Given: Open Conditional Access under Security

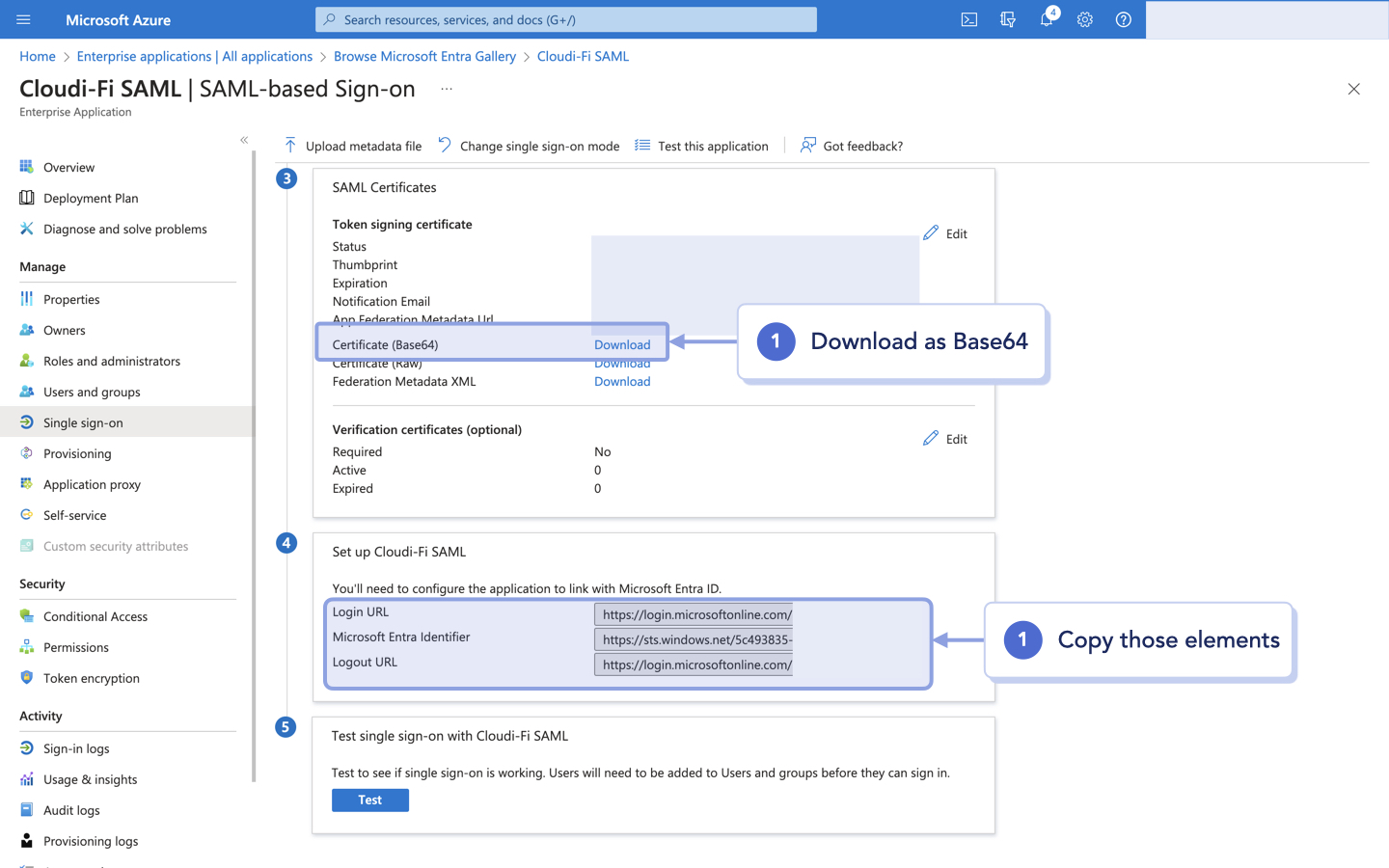Looking at the screenshot, I should tap(95, 615).
